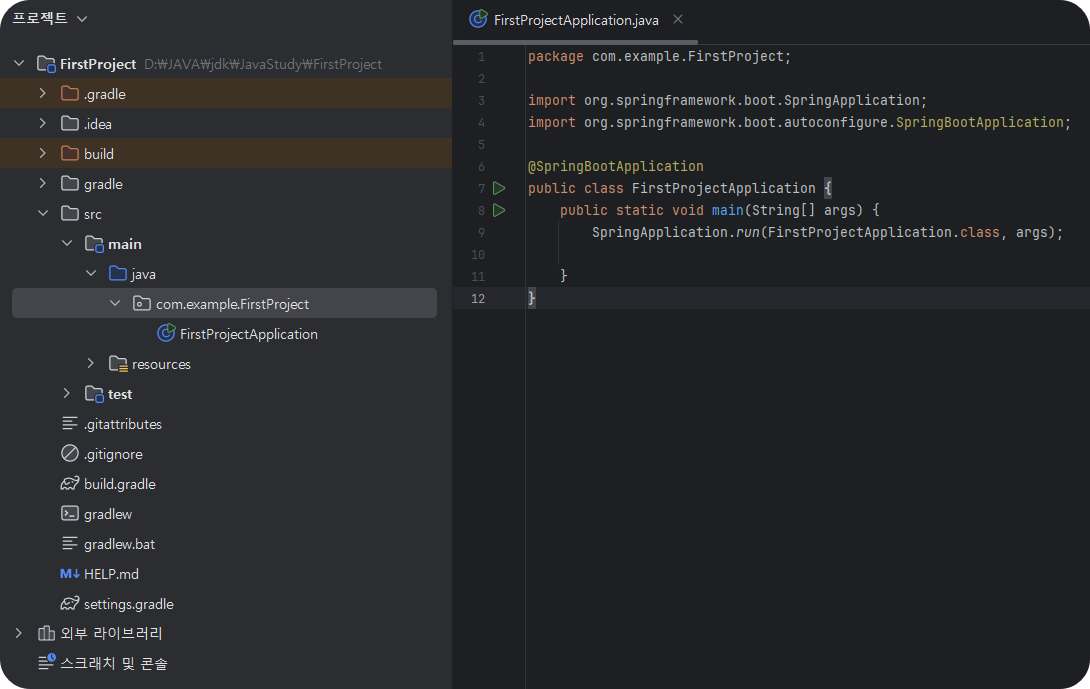Select FirstProjectApplication in project tree
1090x689 pixels.
pyautogui.click(x=248, y=334)
